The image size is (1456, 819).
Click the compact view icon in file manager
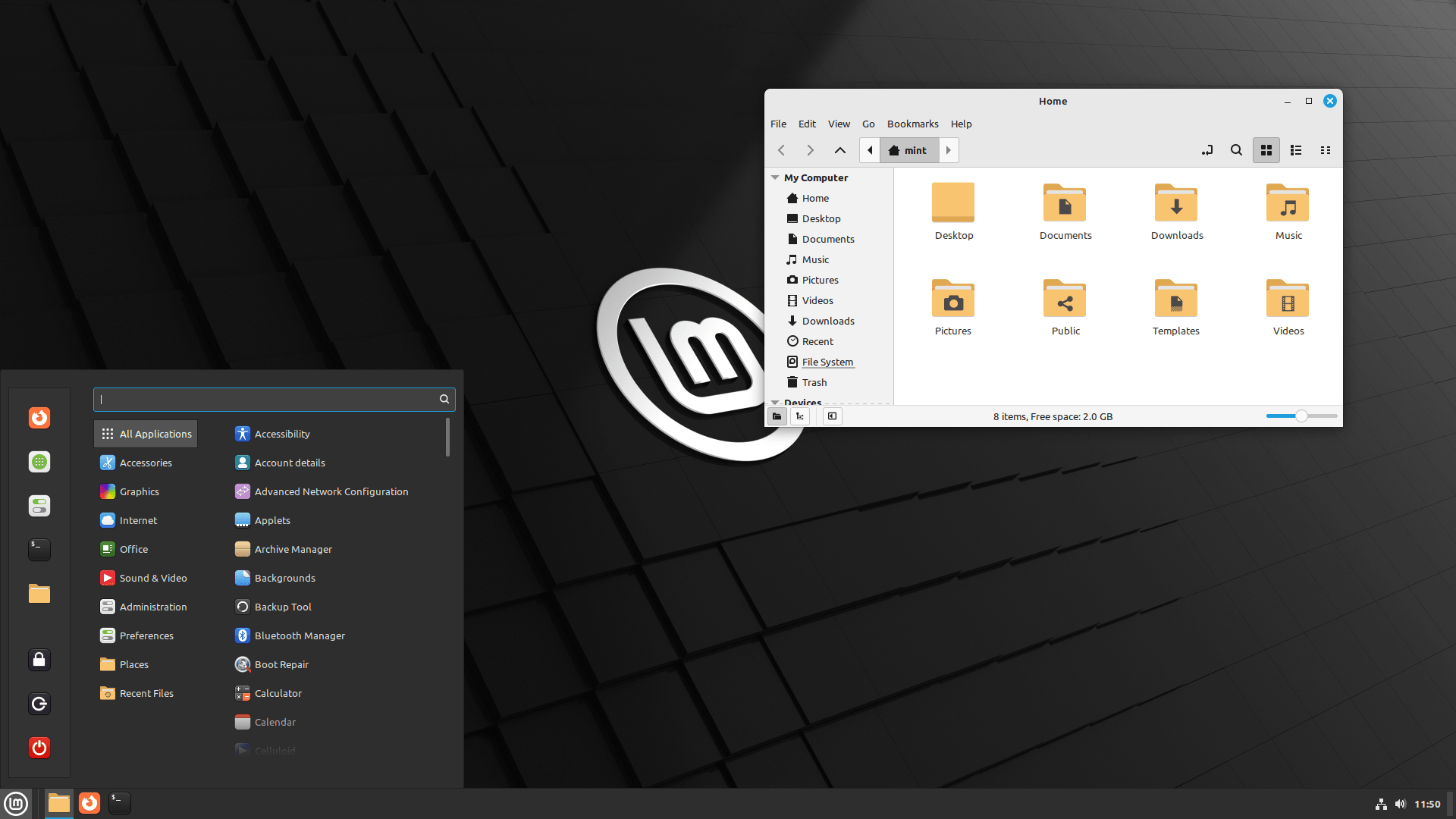(1324, 150)
